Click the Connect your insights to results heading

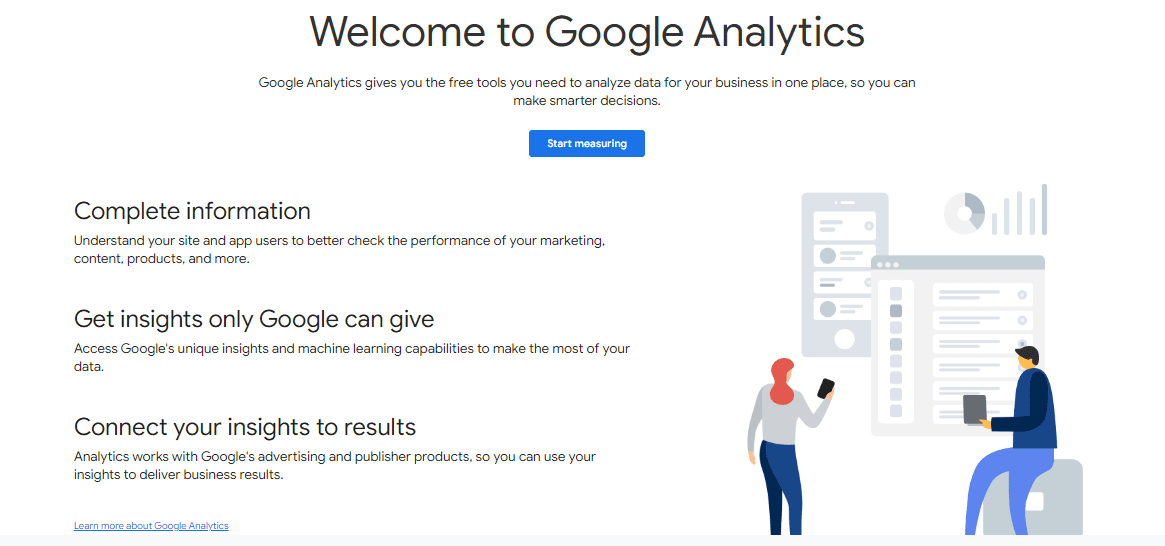244,427
